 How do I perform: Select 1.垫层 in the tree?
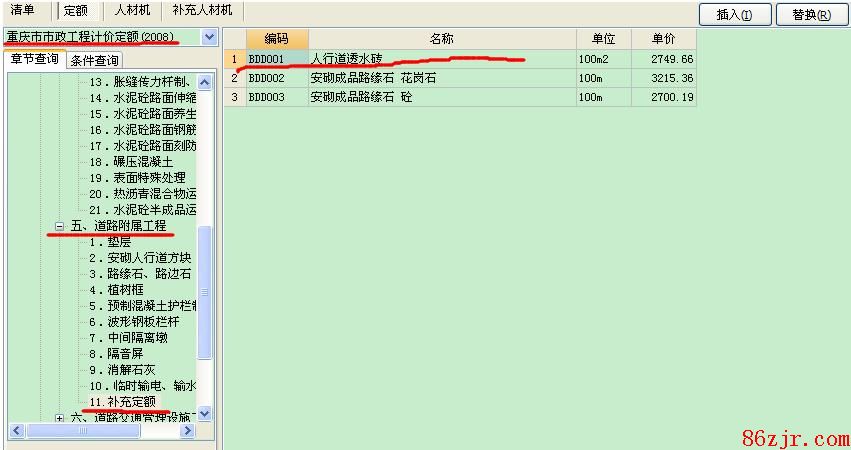(x=109, y=242)
